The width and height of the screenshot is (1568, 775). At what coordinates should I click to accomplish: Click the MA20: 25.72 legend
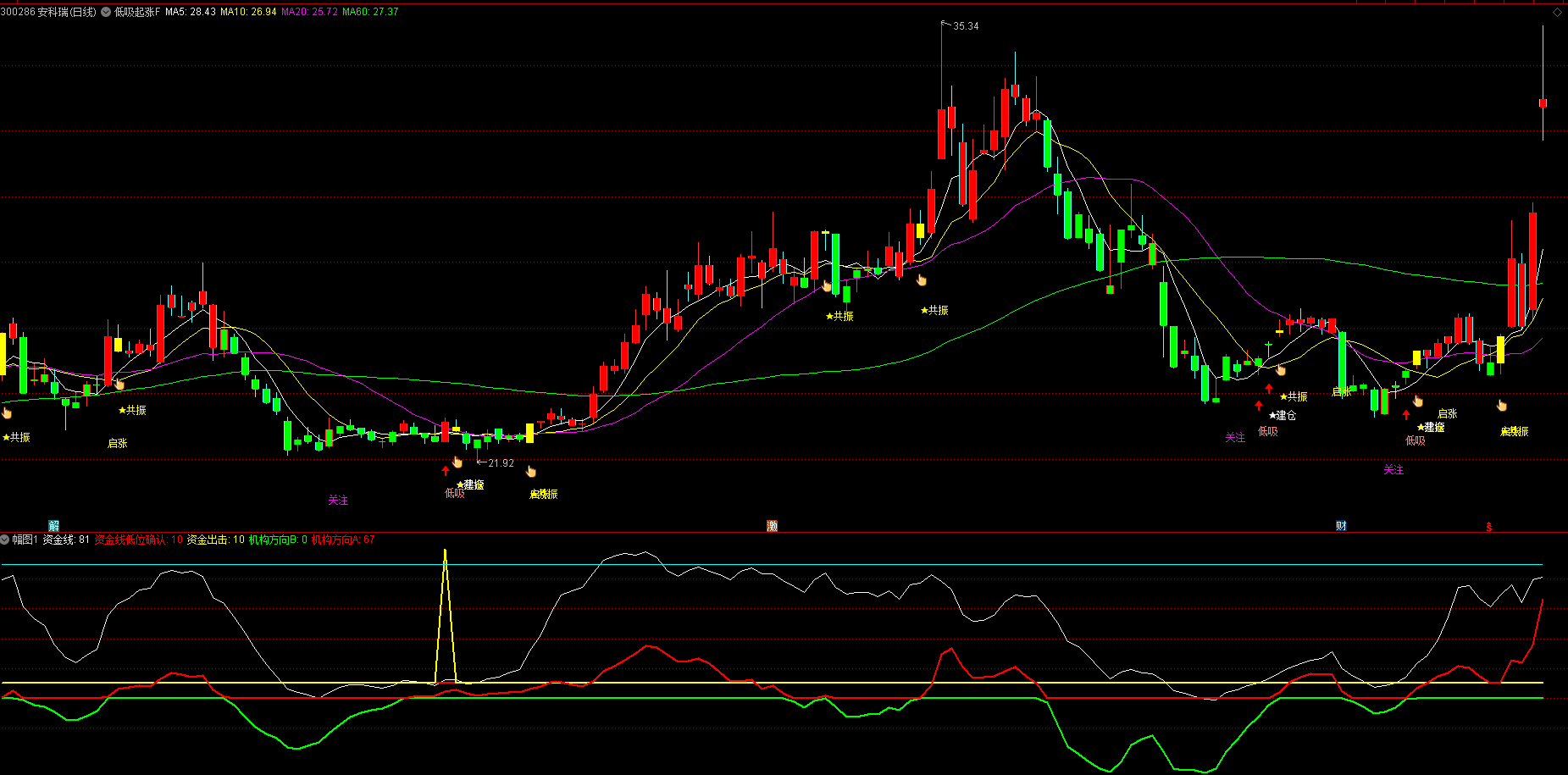[309, 12]
